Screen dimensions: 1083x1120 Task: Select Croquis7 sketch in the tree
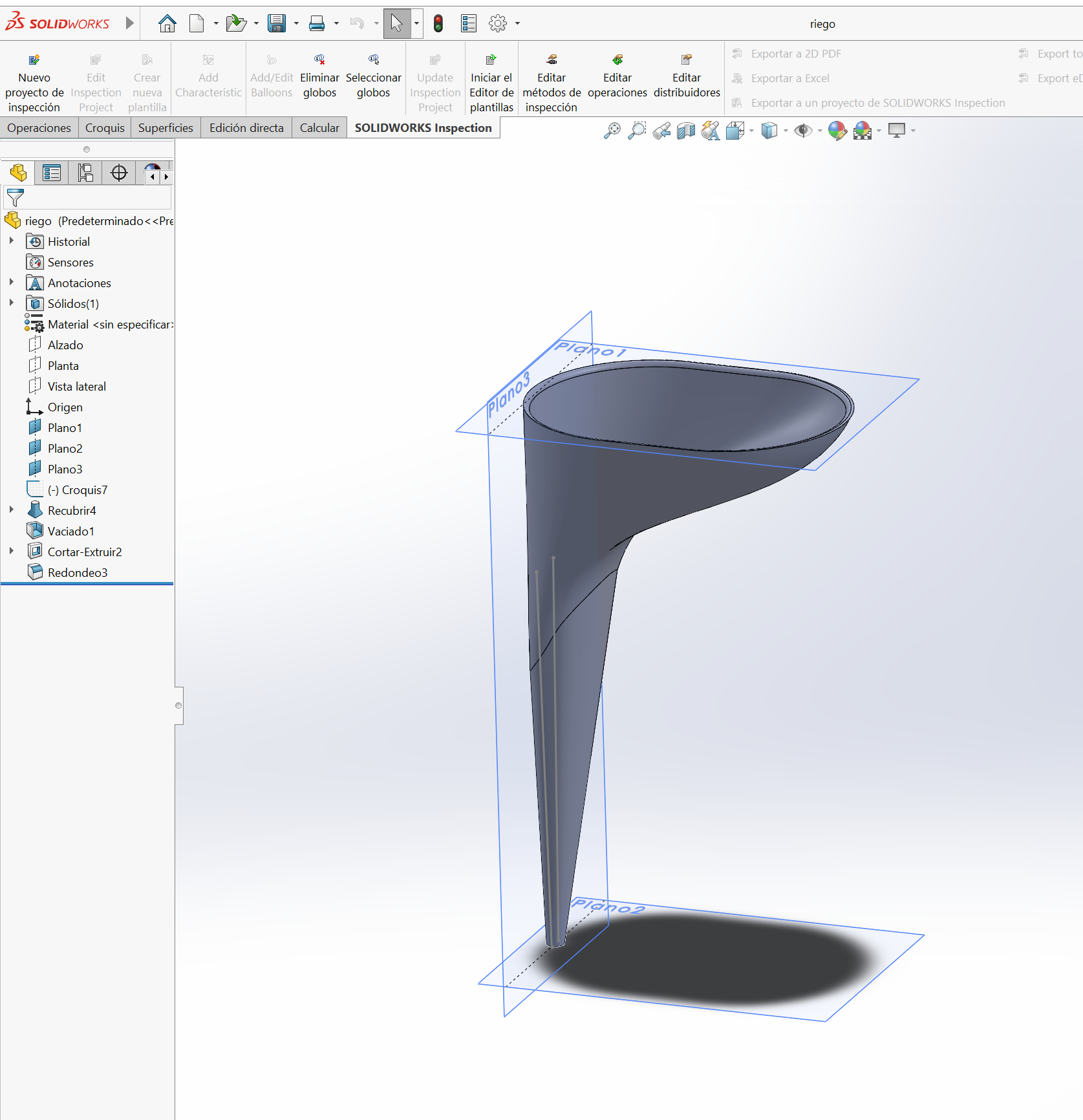tap(68, 490)
